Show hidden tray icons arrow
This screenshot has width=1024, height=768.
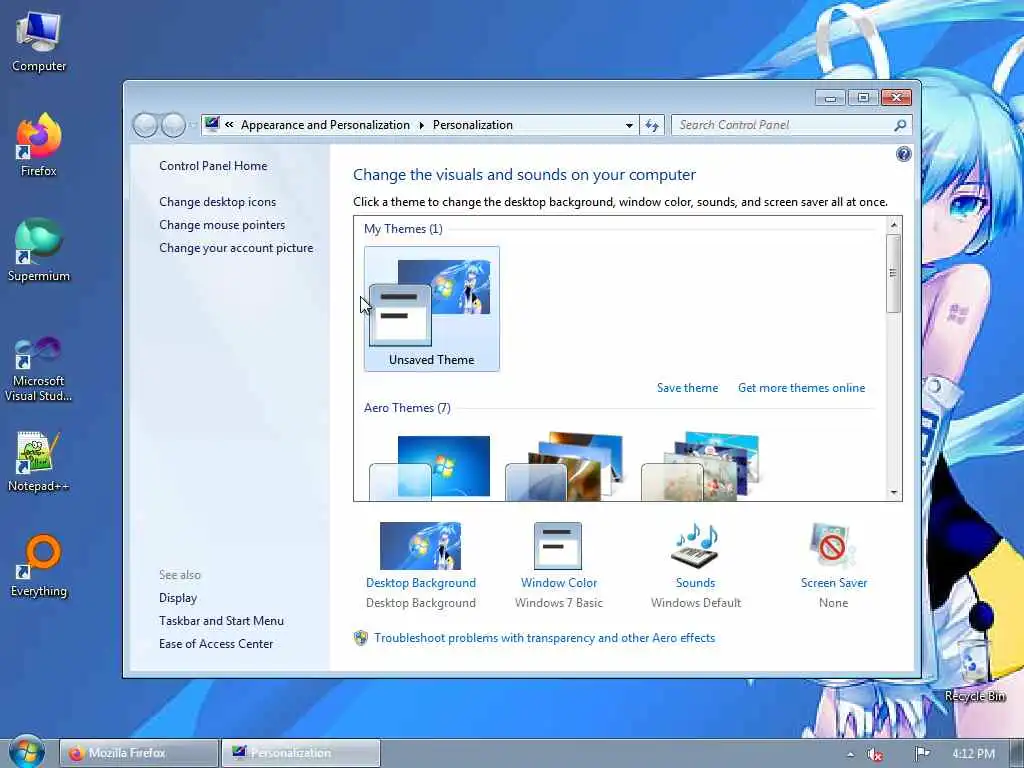point(850,754)
